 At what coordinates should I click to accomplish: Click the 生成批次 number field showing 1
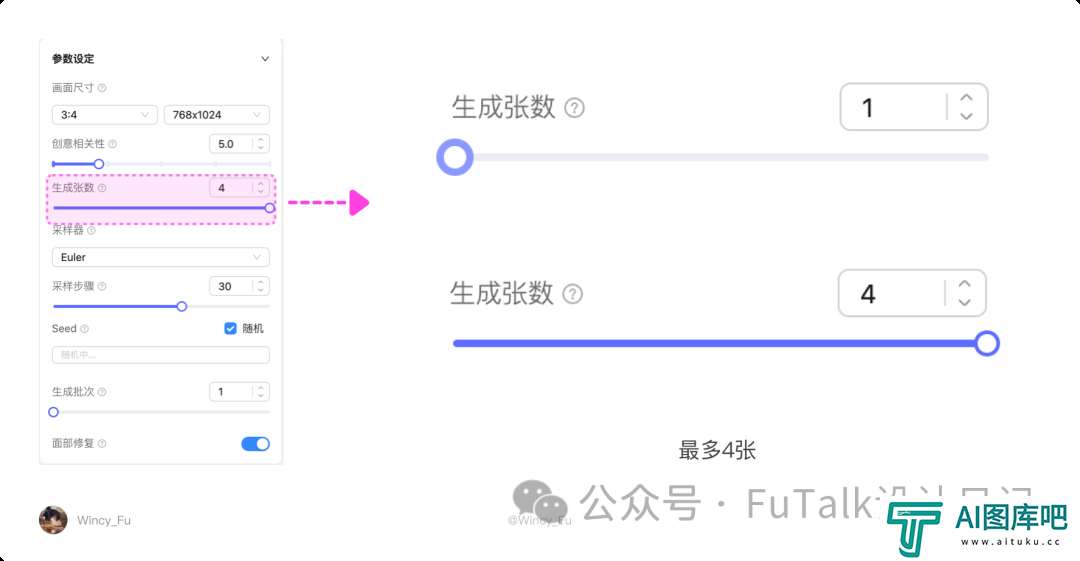(x=239, y=391)
